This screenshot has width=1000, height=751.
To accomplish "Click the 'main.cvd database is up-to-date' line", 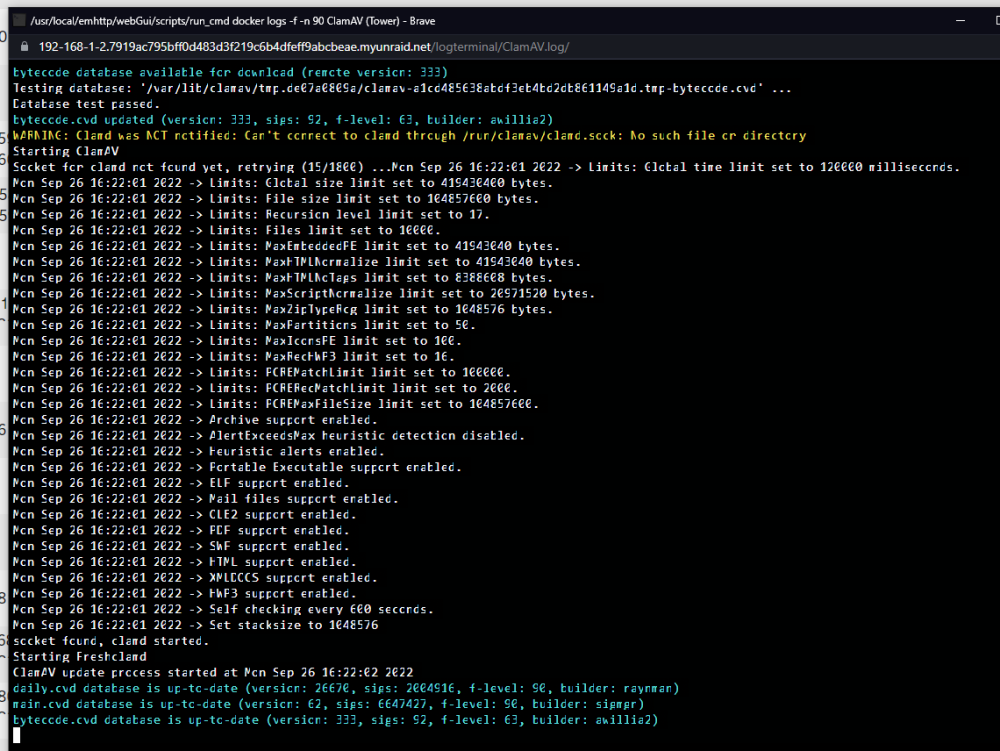I will pyautogui.click(x=328, y=704).
